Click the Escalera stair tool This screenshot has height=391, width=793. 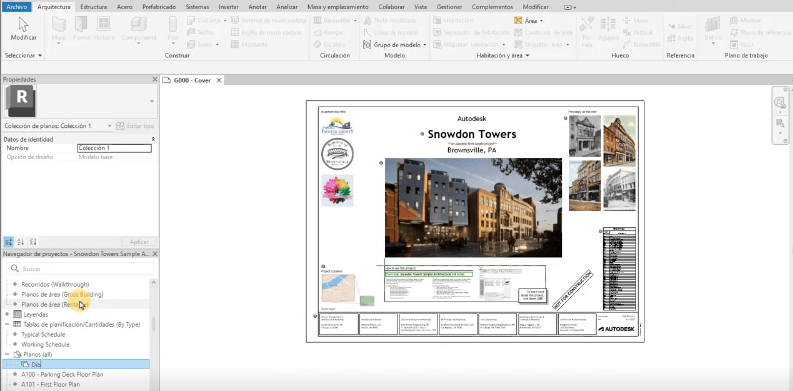click(x=330, y=45)
